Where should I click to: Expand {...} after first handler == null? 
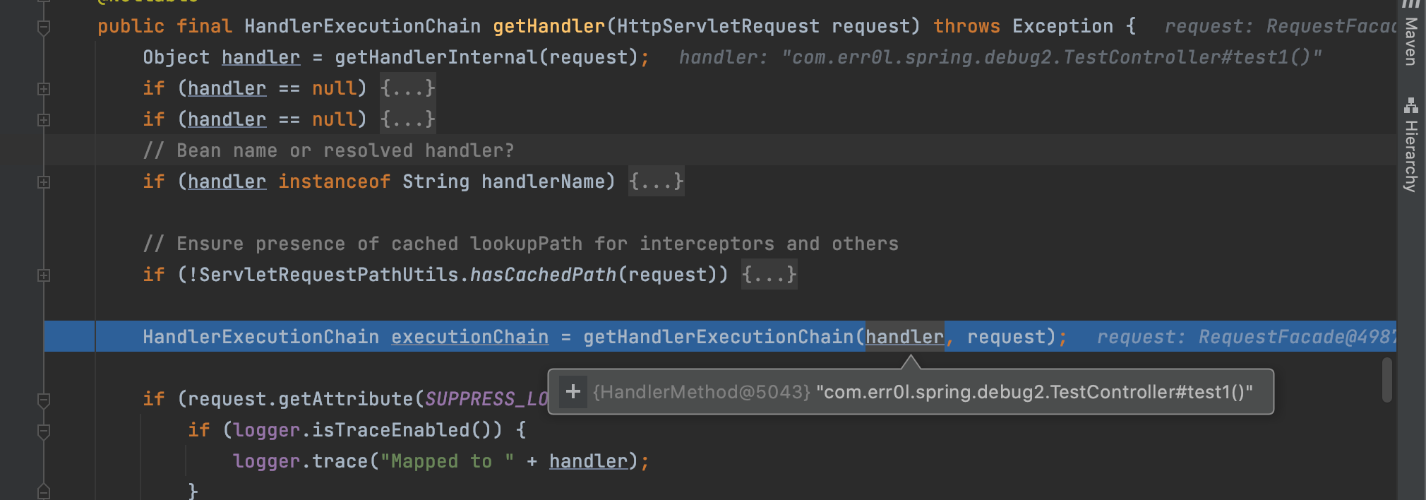click(407, 89)
